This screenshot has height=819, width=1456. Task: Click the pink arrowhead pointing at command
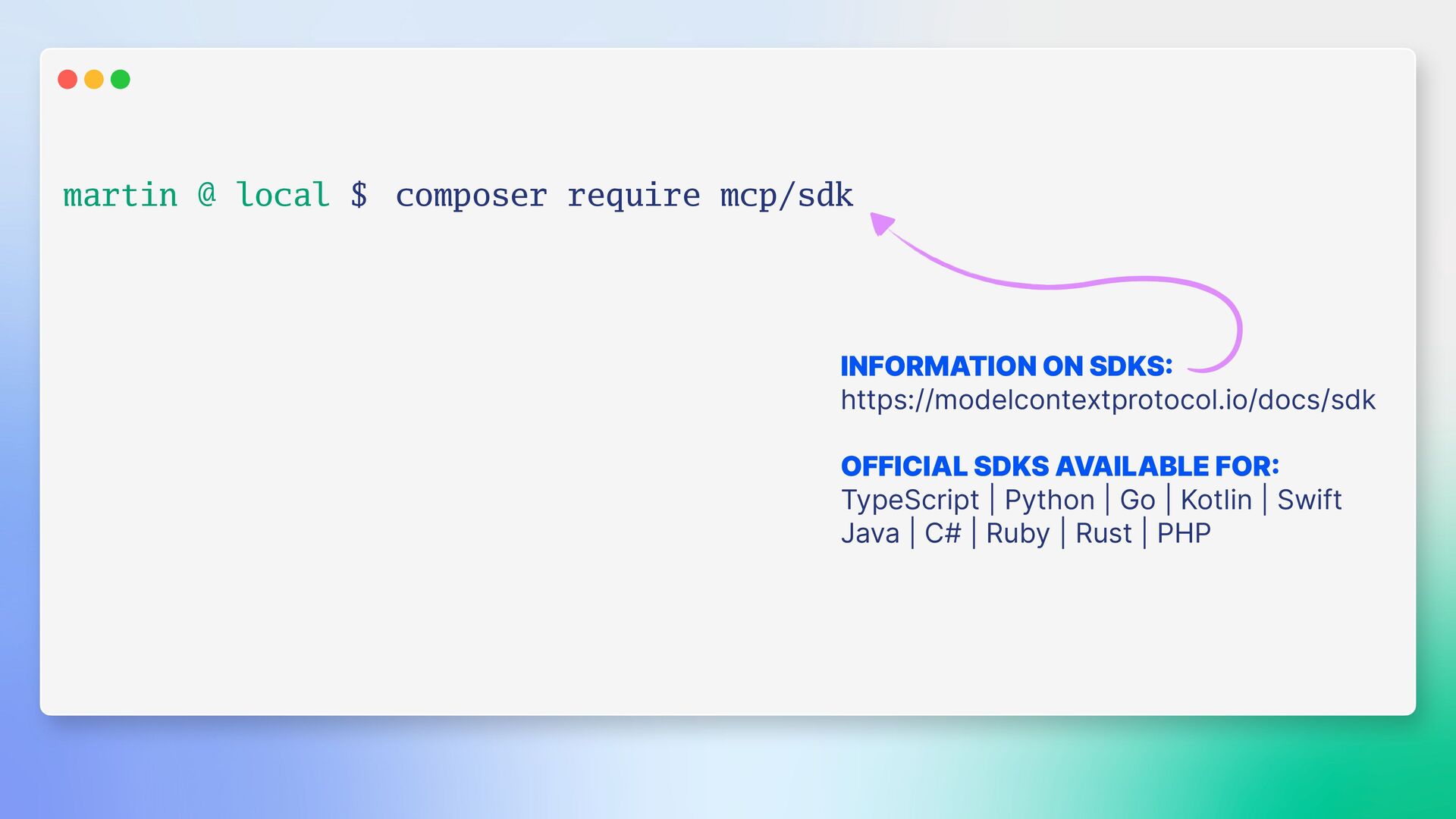[881, 223]
